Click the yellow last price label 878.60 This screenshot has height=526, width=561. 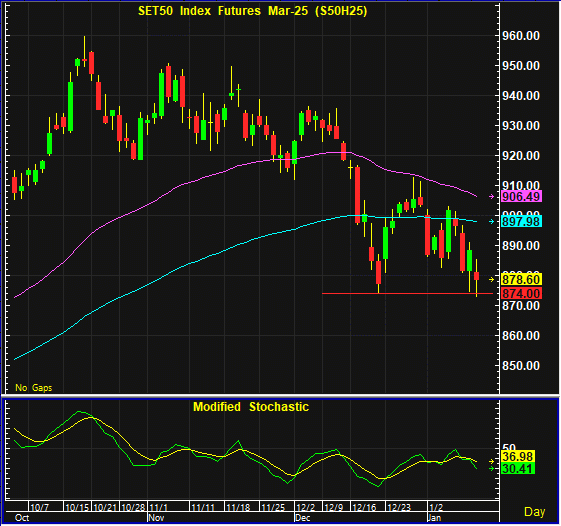pos(521,279)
